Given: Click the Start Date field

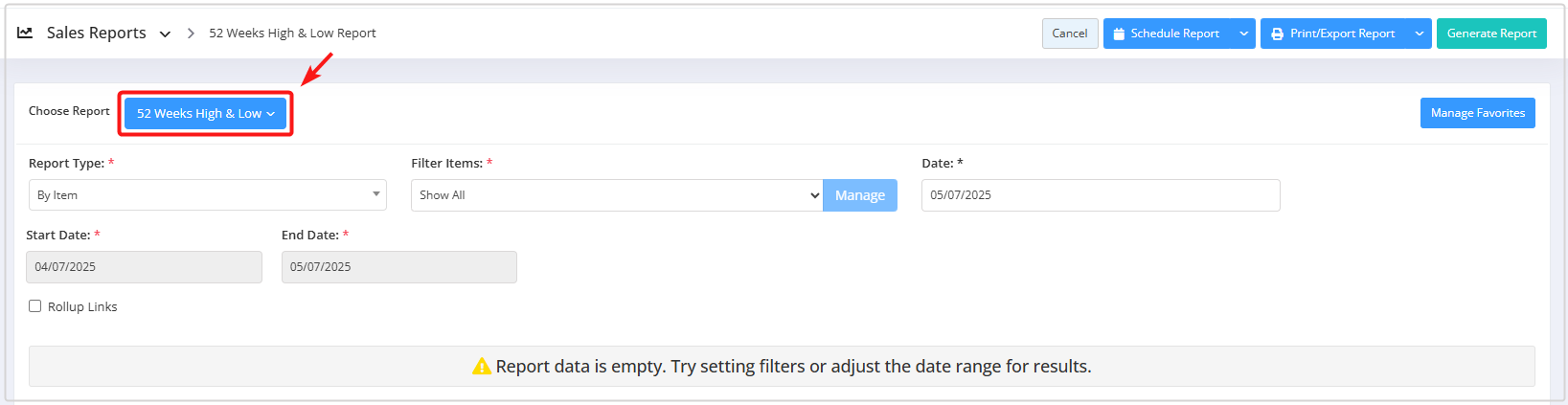Looking at the screenshot, I should pos(144,267).
